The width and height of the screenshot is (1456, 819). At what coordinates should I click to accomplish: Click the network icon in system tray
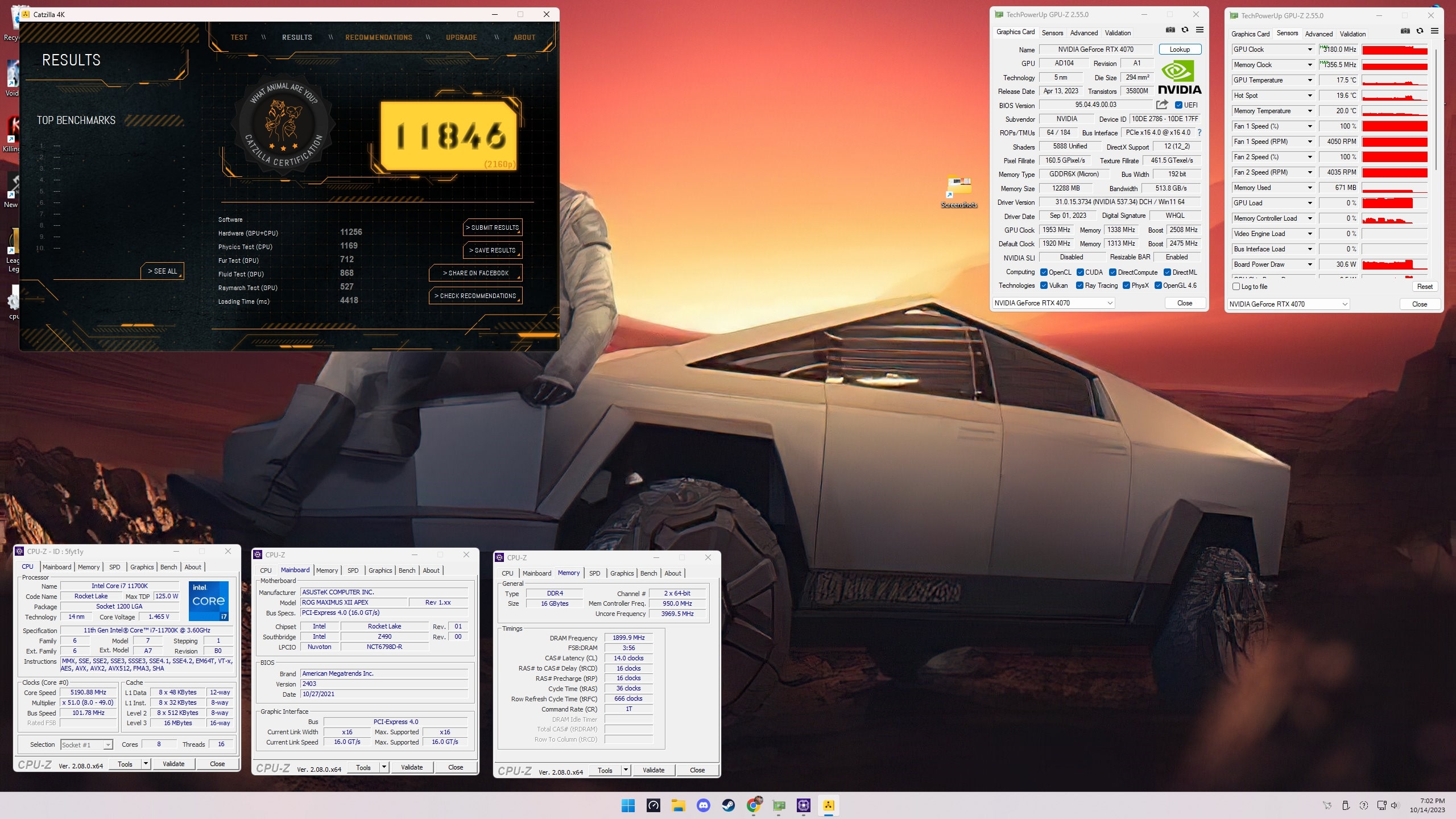[1381, 805]
